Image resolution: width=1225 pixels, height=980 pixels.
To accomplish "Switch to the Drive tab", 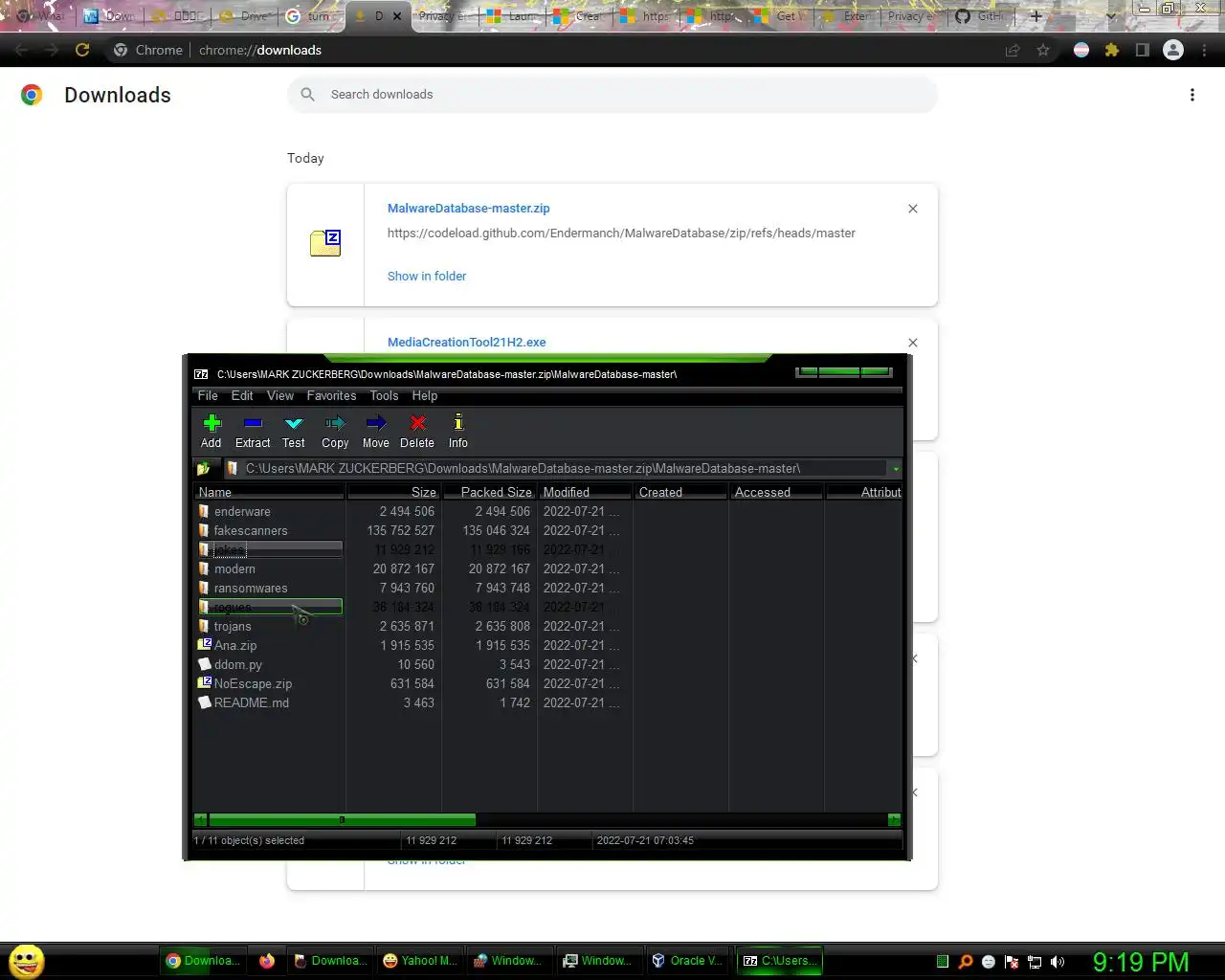I will click(245, 16).
